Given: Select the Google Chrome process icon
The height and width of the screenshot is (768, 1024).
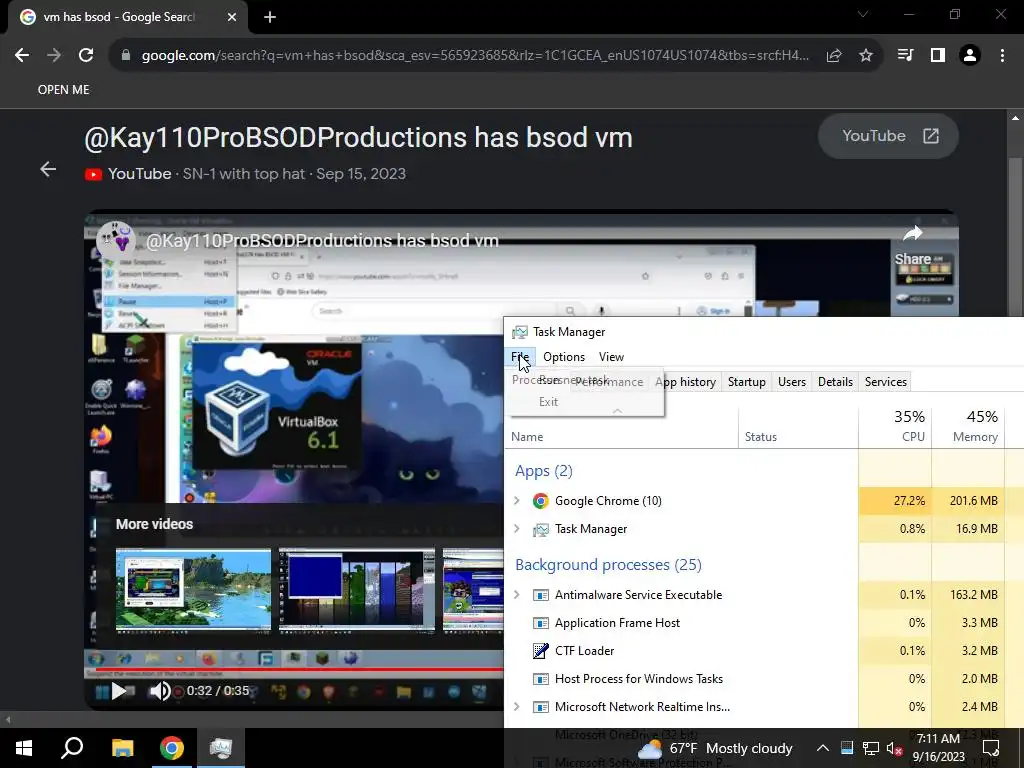Looking at the screenshot, I should coord(540,501).
